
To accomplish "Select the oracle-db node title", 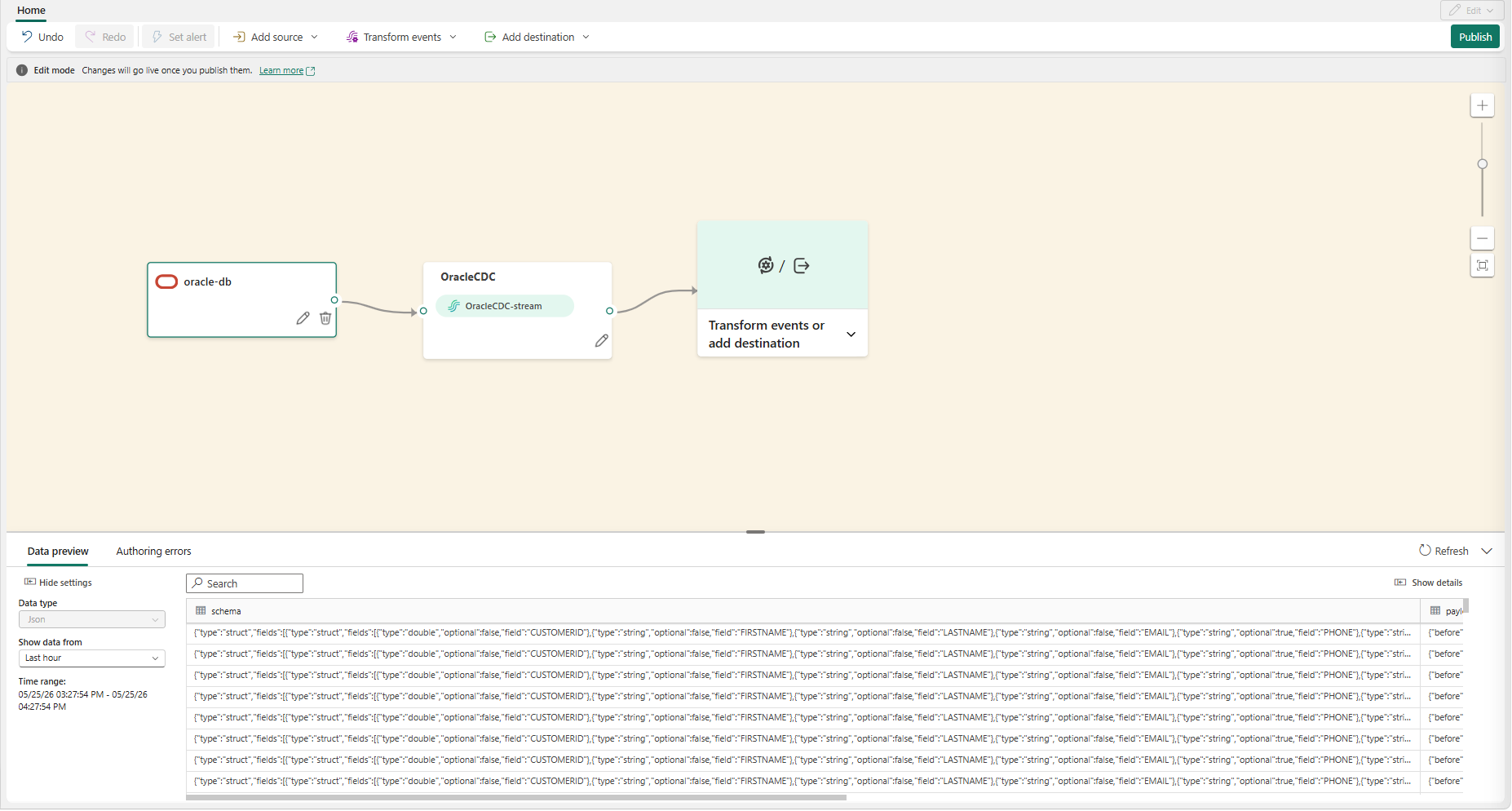I will click(x=208, y=281).
